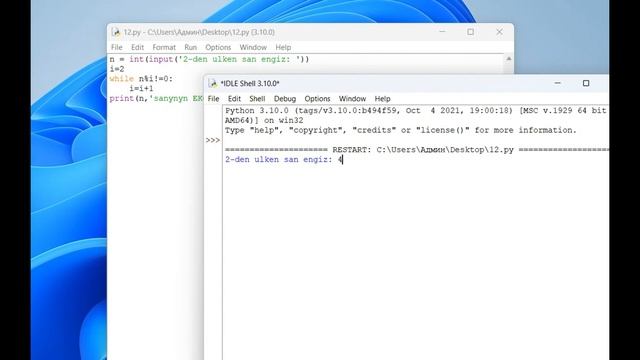Open Window menu in 12.py editor window
Screen dimensions: 640x360
pyautogui.click(x=253, y=47)
